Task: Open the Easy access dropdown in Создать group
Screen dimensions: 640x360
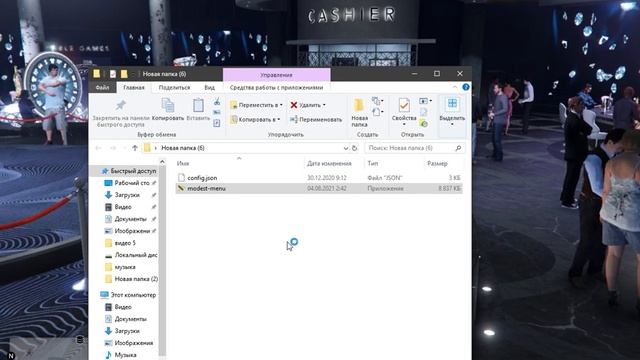Action: pyautogui.click(x=377, y=112)
